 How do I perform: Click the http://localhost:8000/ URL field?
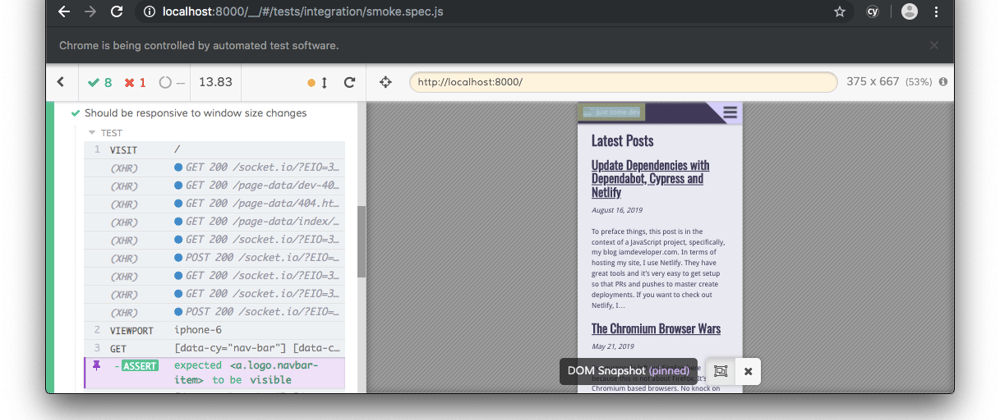pyautogui.click(x=623, y=82)
